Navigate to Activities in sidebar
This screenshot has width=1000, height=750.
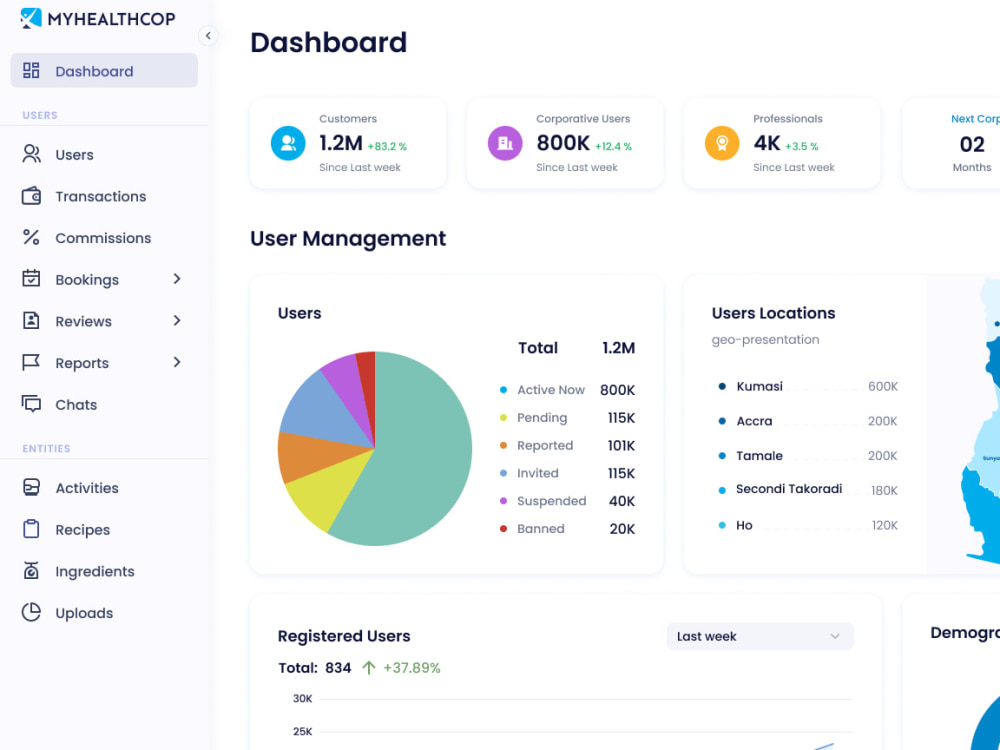(x=87, y=488)
